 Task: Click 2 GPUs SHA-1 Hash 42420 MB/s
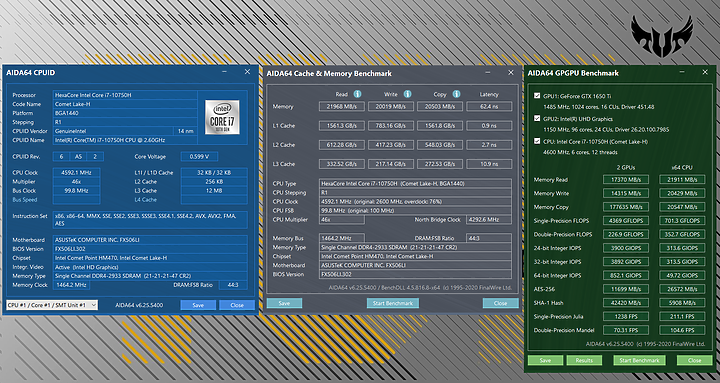pyautogui.click(x=625, y=303)
